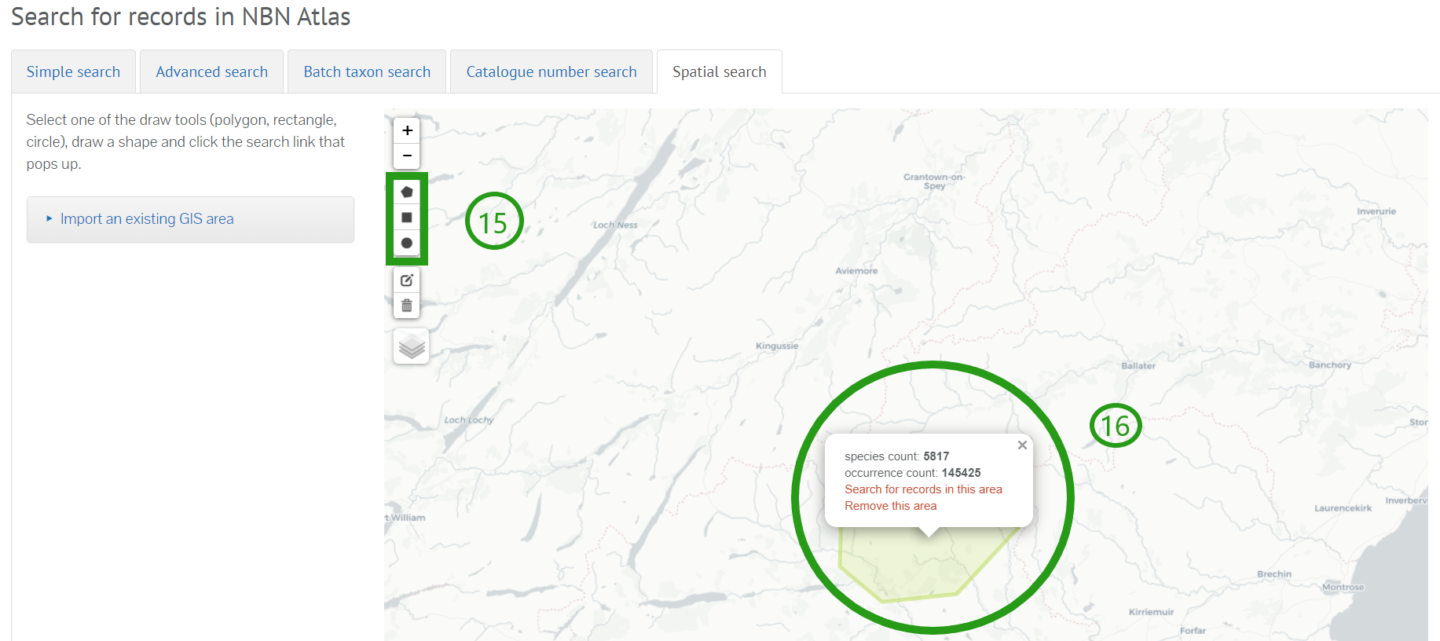This screenshot has width=1440, height=641.
Task: Click the Remove this area link
Action: coord(889,505)
